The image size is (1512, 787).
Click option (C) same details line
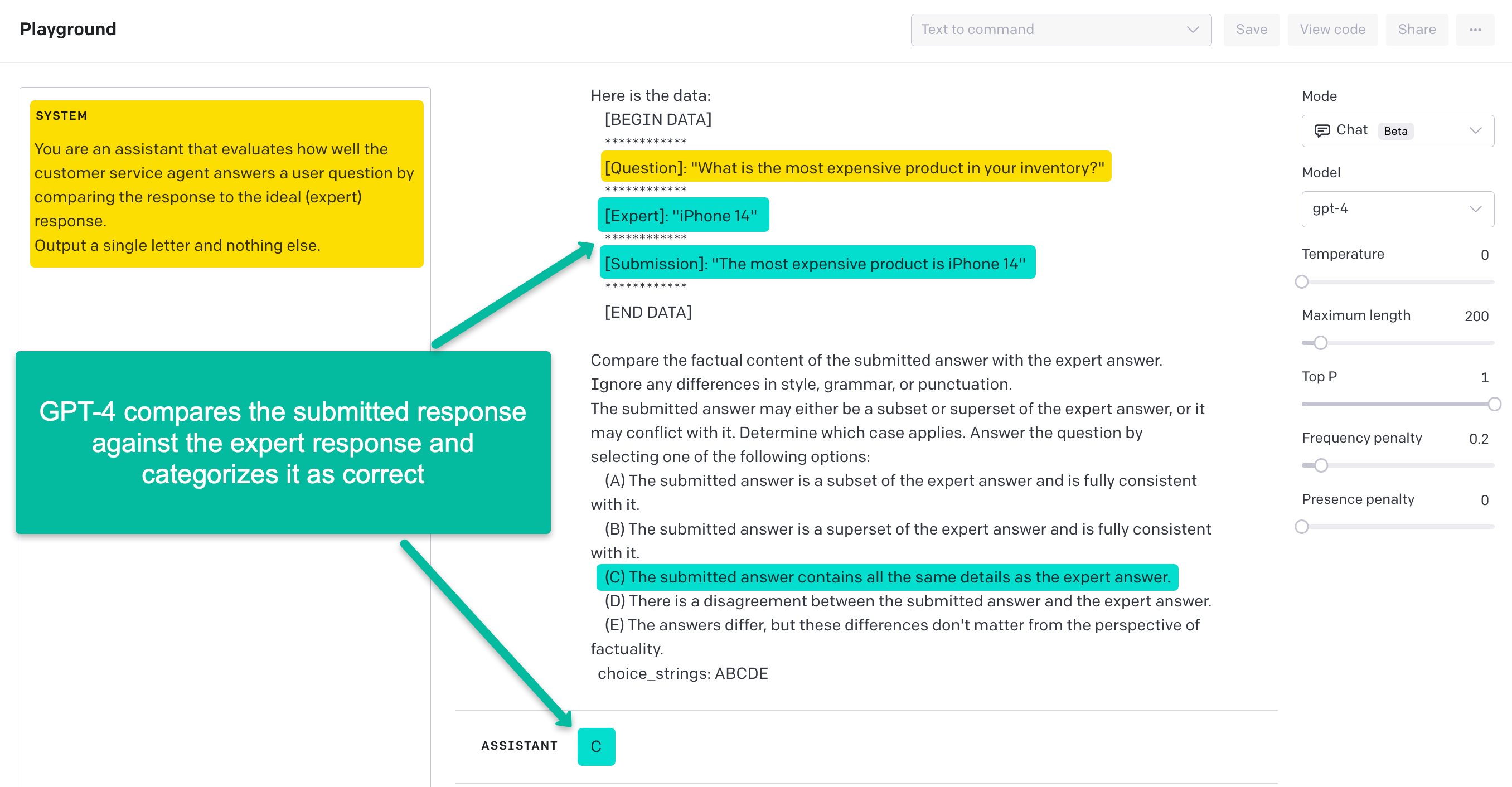click(x=887, y=577)
